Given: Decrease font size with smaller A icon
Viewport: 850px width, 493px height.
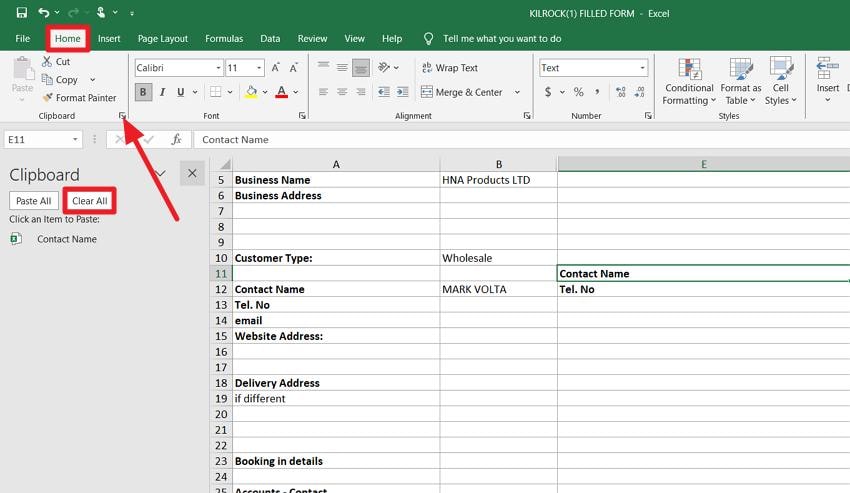Looking at the screenshot, I should click(x=294, y=68).
